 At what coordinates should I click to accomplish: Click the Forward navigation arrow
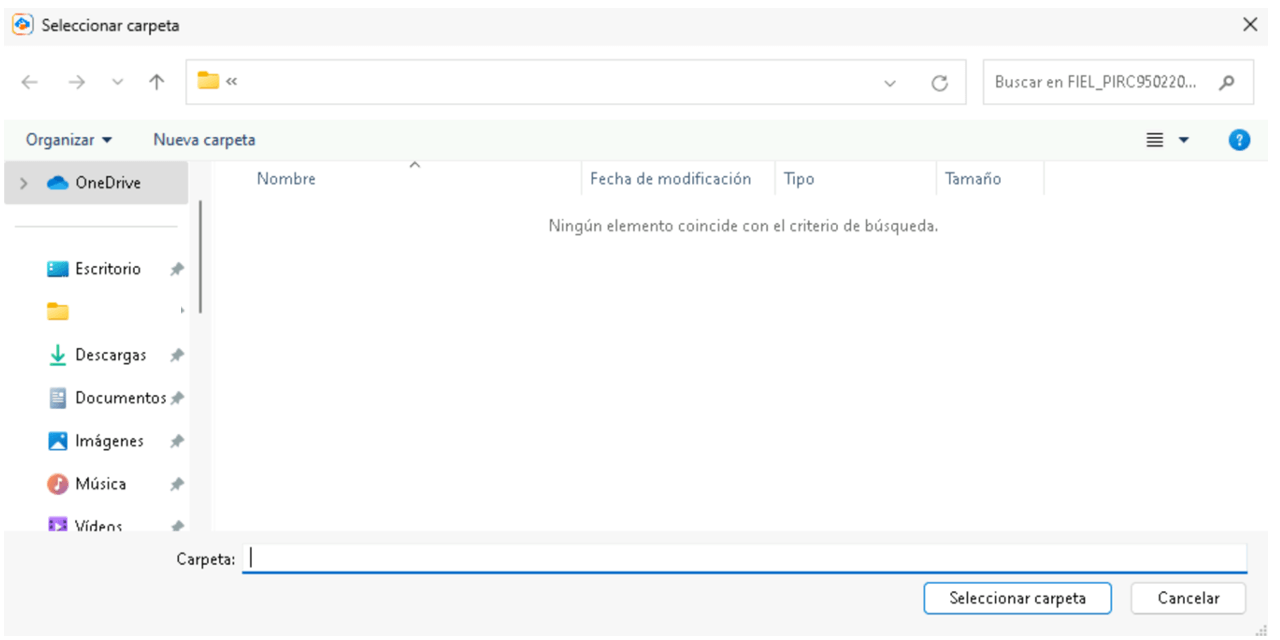pos(76,83)
